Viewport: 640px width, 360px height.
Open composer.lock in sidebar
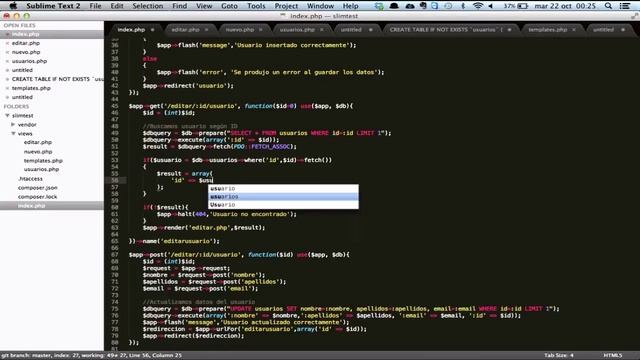[38, 197]
